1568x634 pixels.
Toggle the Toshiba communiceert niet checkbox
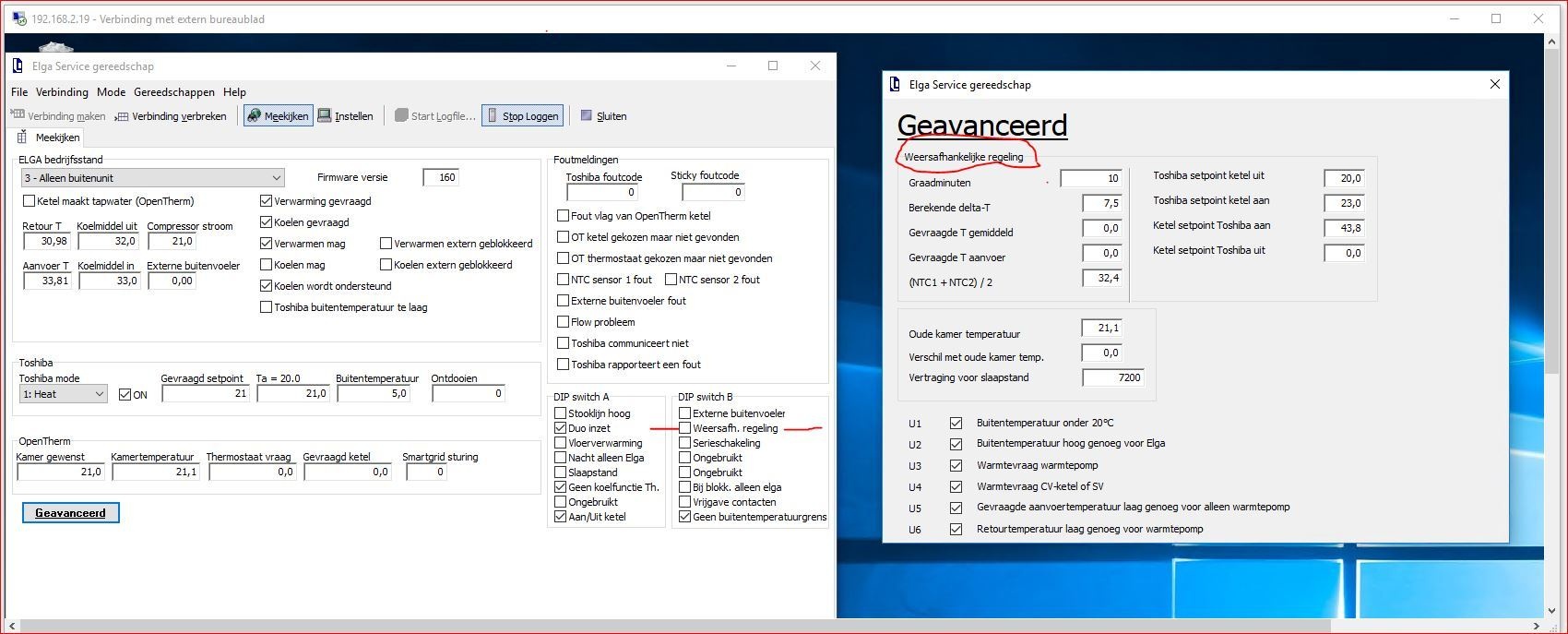[563, 343]
